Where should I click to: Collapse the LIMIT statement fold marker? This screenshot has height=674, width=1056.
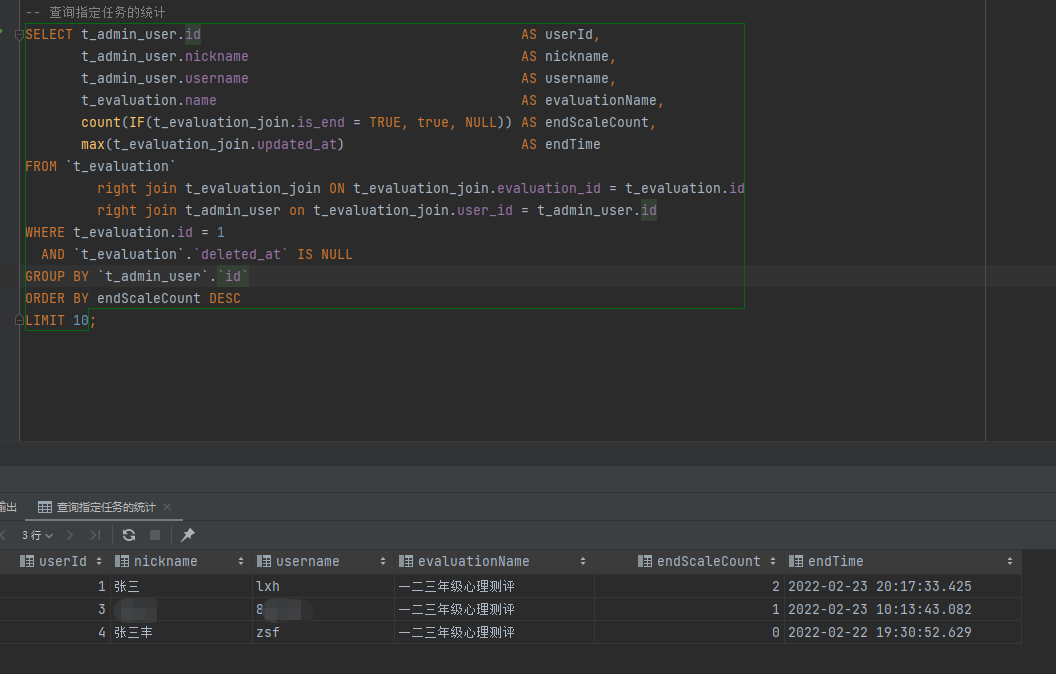(x=17, y=319)
